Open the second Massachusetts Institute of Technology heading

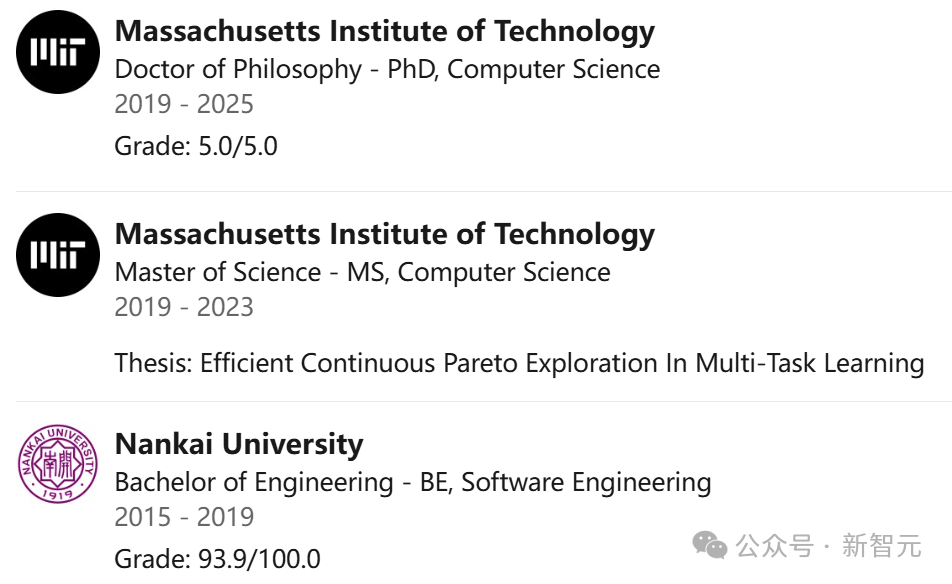click(x=385, y=234)
